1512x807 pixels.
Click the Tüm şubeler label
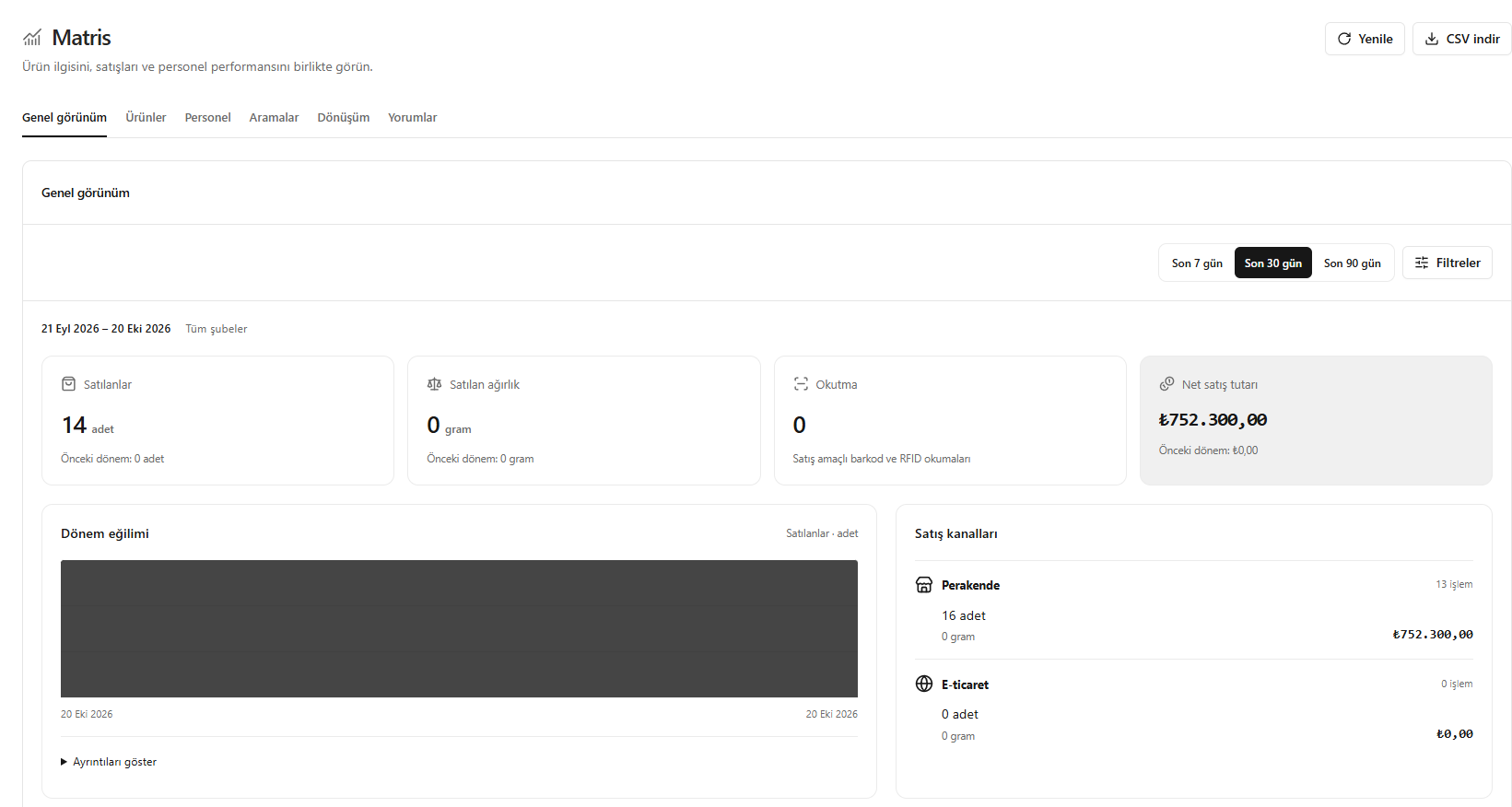(x=217, y=329)
